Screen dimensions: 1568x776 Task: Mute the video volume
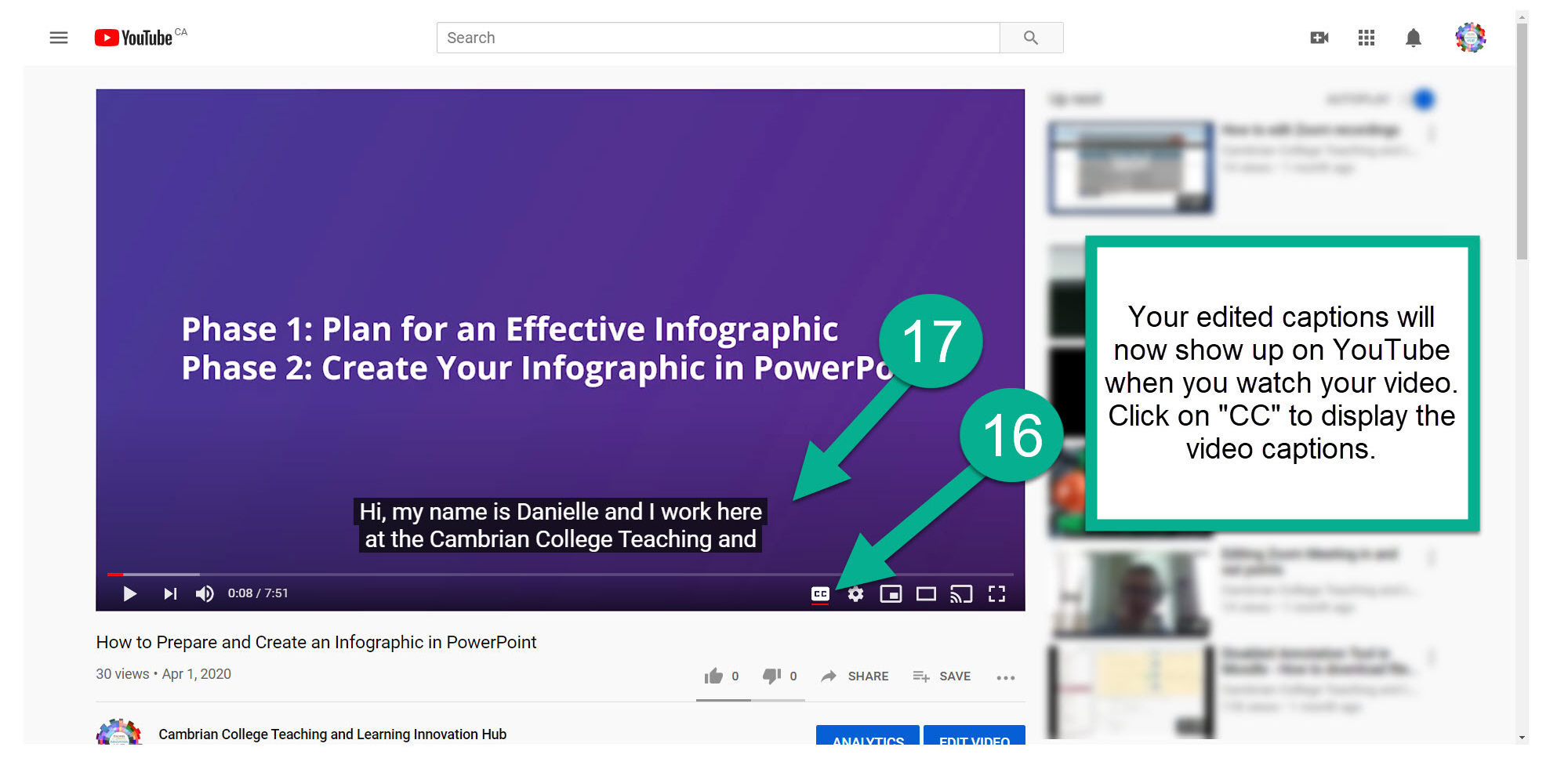[x=205, y=593]
